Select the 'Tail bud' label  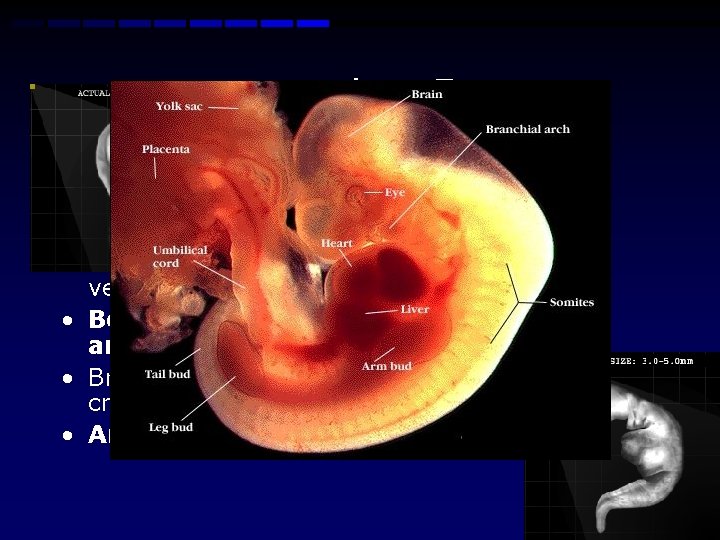point(168,374)
